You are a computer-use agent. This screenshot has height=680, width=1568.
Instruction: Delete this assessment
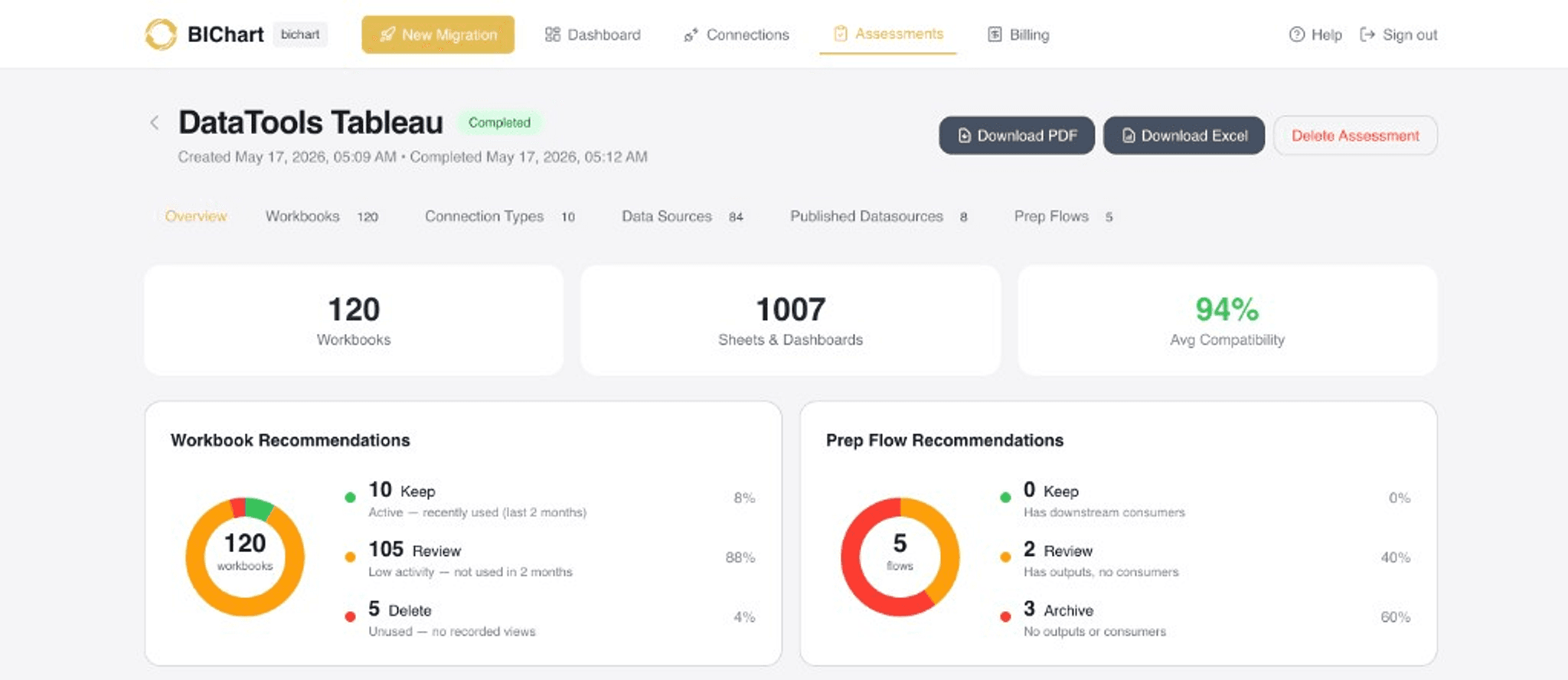tap(1355, 136)
